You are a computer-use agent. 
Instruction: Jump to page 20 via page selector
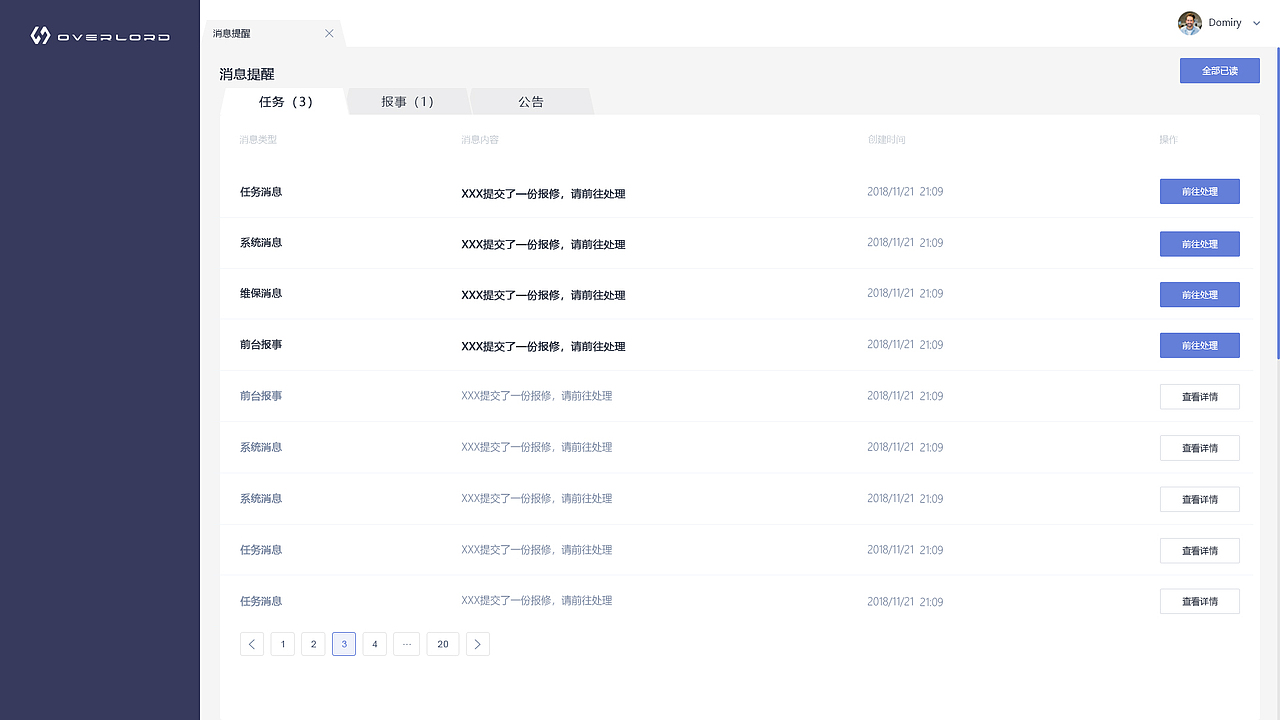coord(442,644)
